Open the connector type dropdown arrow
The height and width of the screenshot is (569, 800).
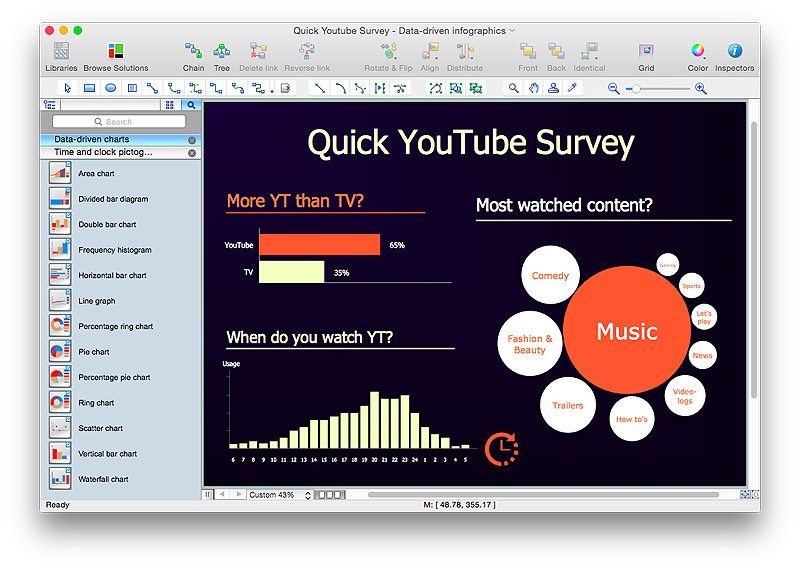272,91
